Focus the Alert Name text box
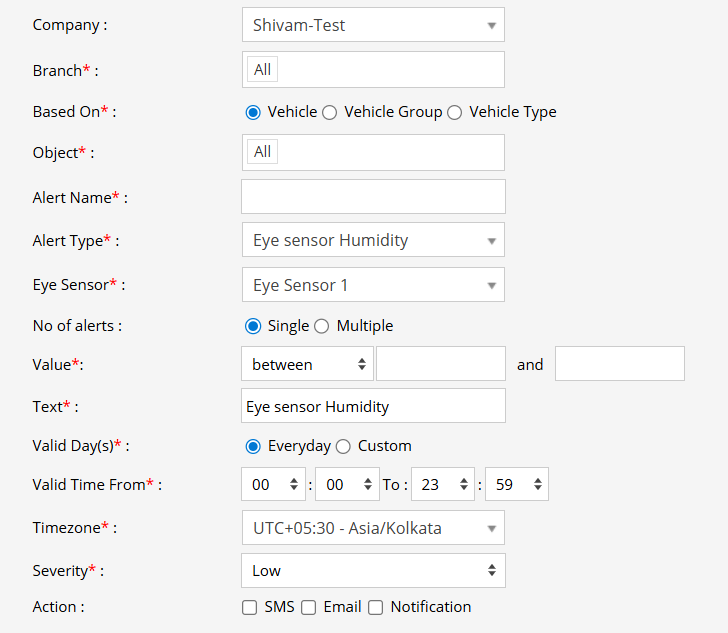Screen dimensions: 728x633 pos(372,197)
